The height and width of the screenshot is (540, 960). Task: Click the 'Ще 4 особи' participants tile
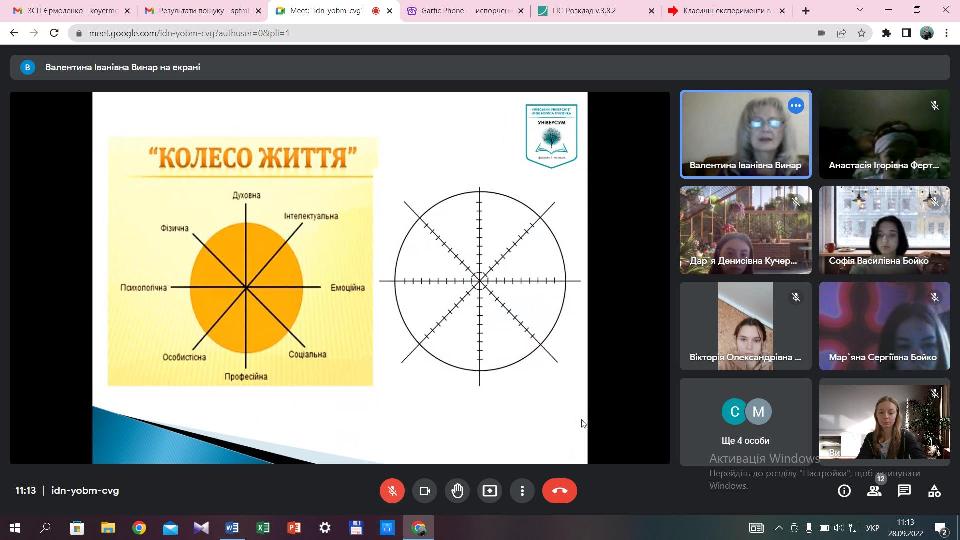click(745, 420)
